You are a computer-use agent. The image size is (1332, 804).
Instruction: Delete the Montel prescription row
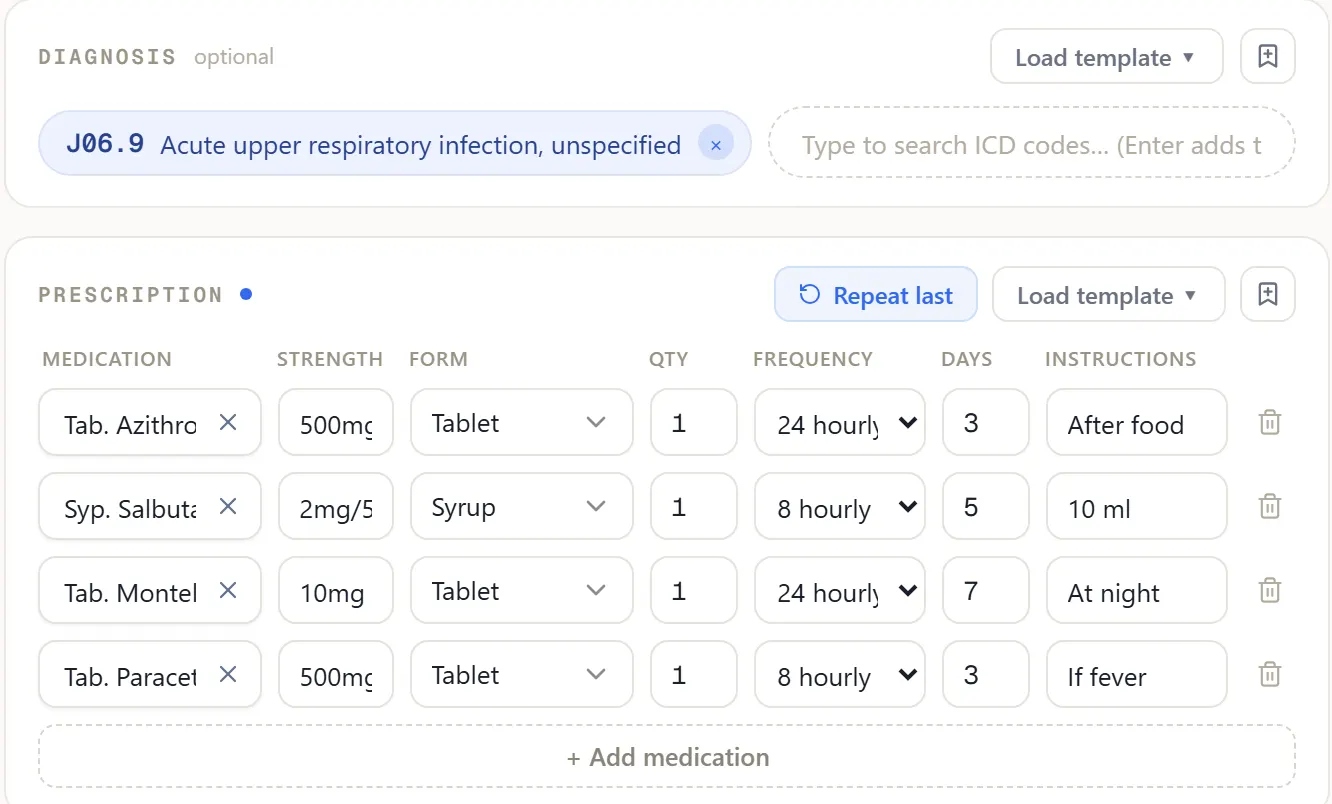[1269, 591]
